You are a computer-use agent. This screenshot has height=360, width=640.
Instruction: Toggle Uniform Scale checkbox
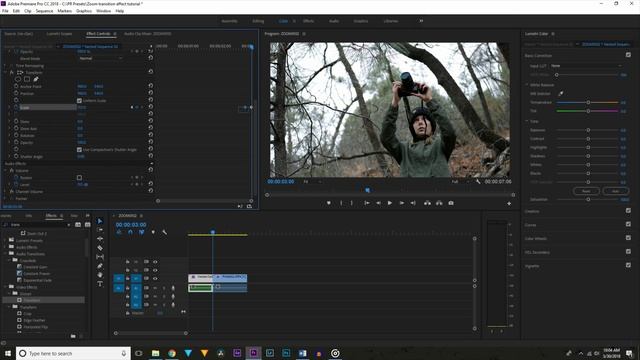pos(79,100)
